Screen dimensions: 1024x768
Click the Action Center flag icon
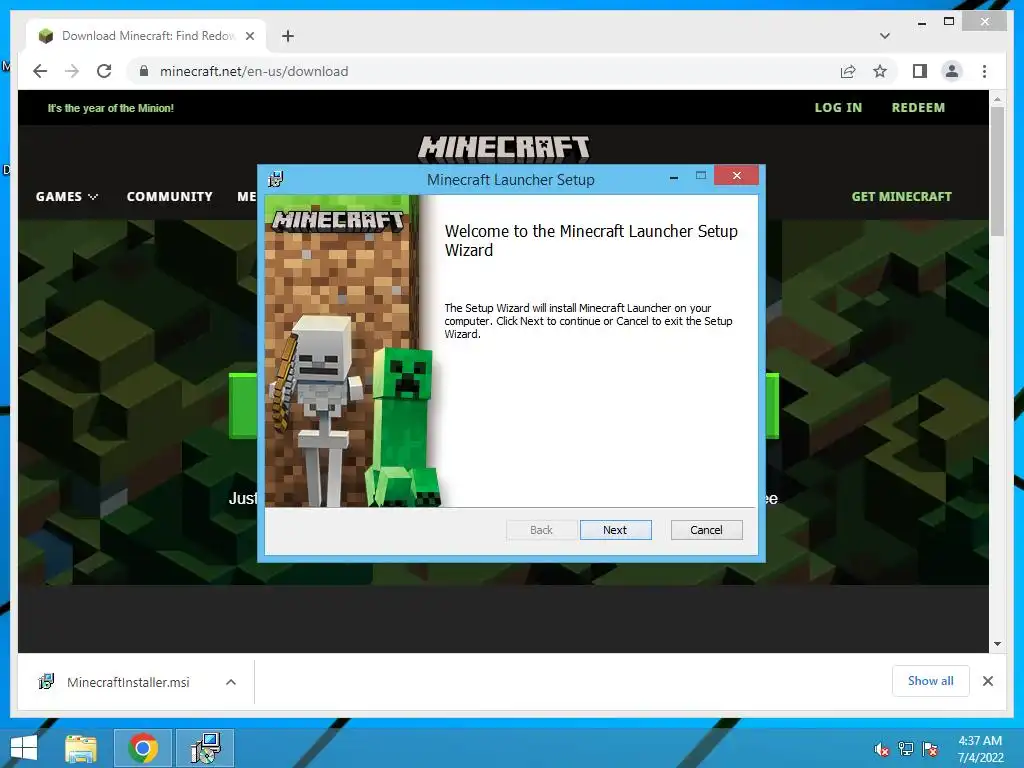pos(930,749)
